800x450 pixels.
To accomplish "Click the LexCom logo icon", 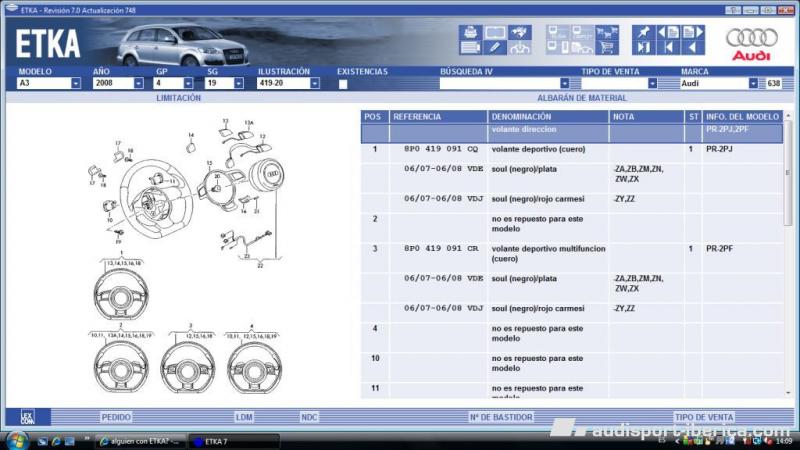I will pos(28,417).
